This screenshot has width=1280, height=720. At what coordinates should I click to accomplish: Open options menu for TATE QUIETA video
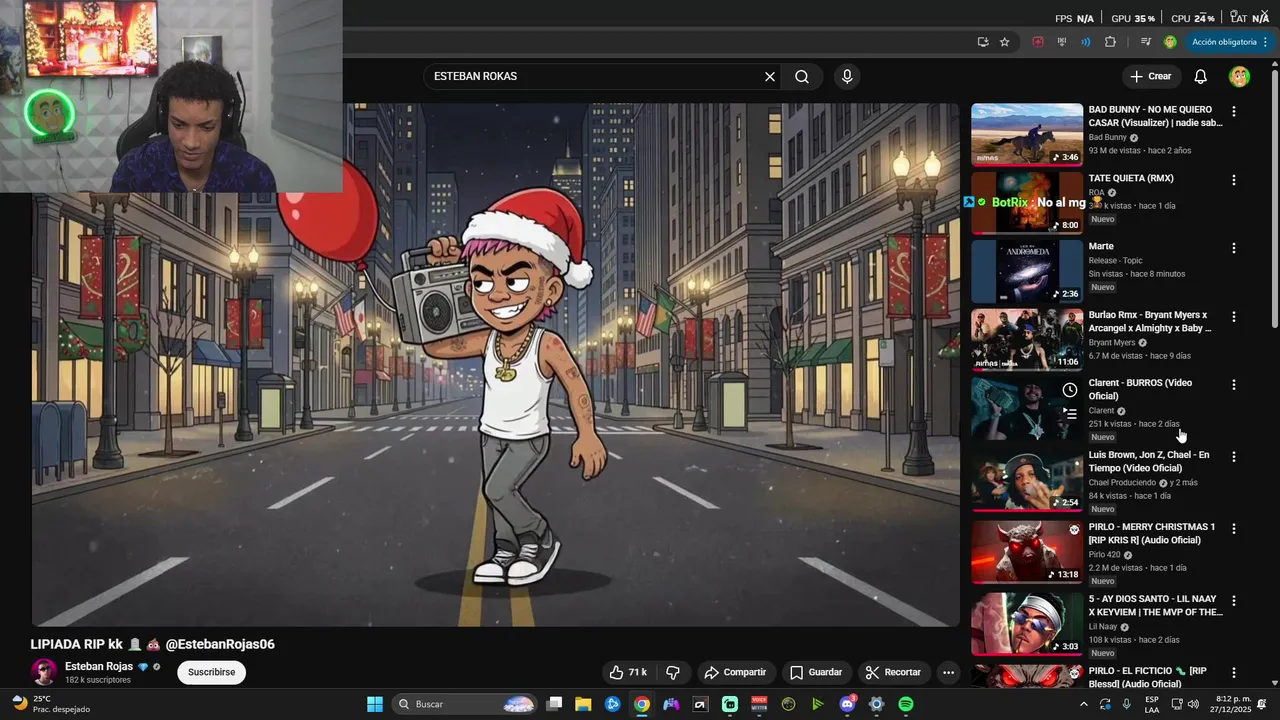point(1233,180)
